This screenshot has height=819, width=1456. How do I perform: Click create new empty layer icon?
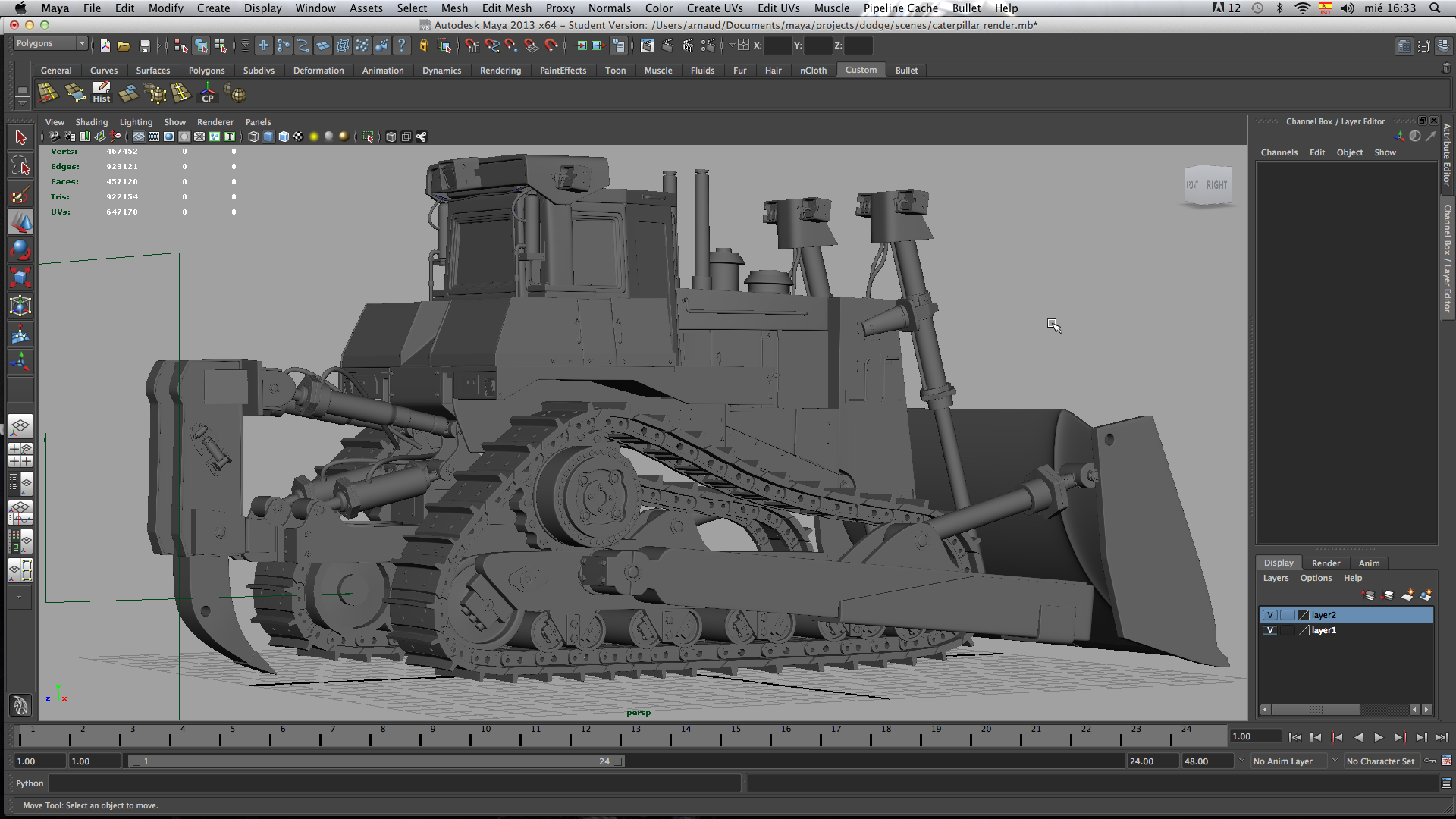click(x=1407, y=595)
